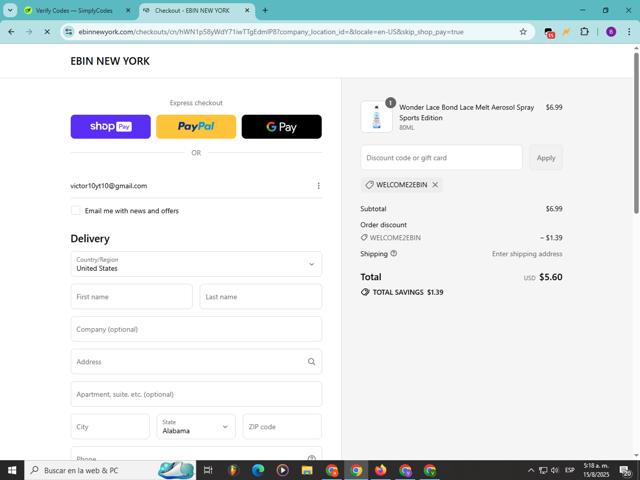The width and height of the screenshot is (640, 480).
Task: Click the Total $5.60 amount
Action: (551, 277)
